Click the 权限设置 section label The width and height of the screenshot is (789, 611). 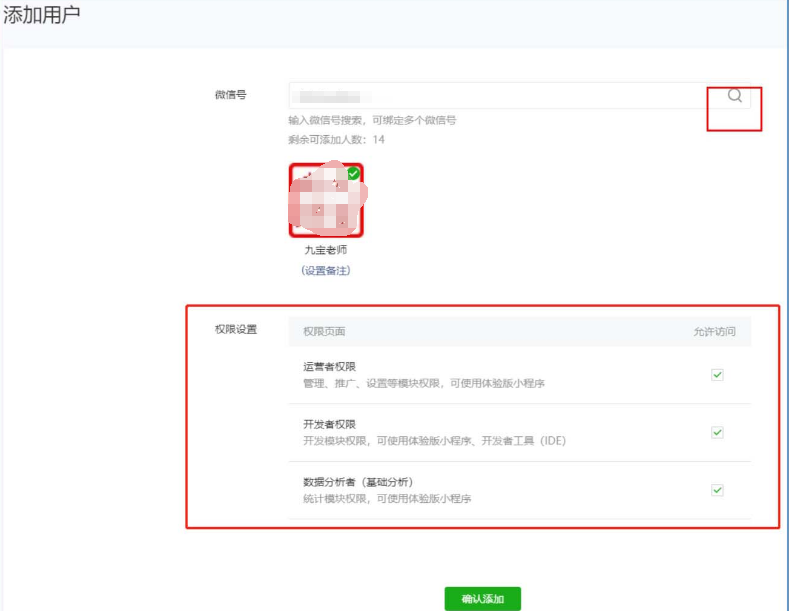tap(235, 330)
